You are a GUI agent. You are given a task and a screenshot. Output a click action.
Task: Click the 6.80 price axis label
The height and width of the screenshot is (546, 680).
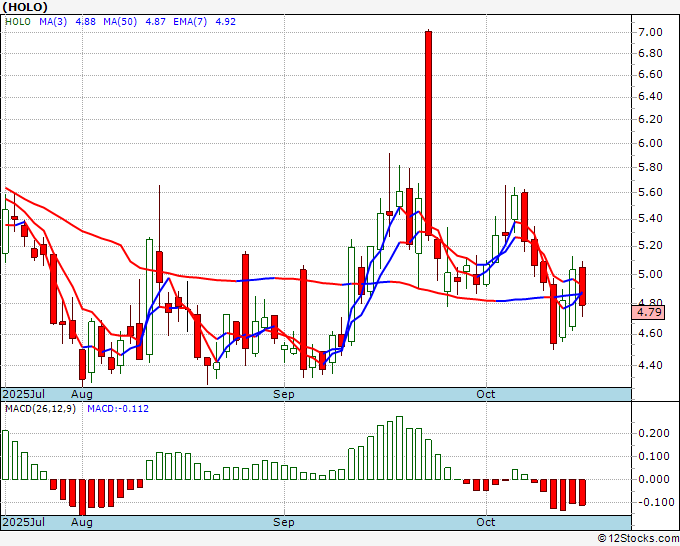650,53
